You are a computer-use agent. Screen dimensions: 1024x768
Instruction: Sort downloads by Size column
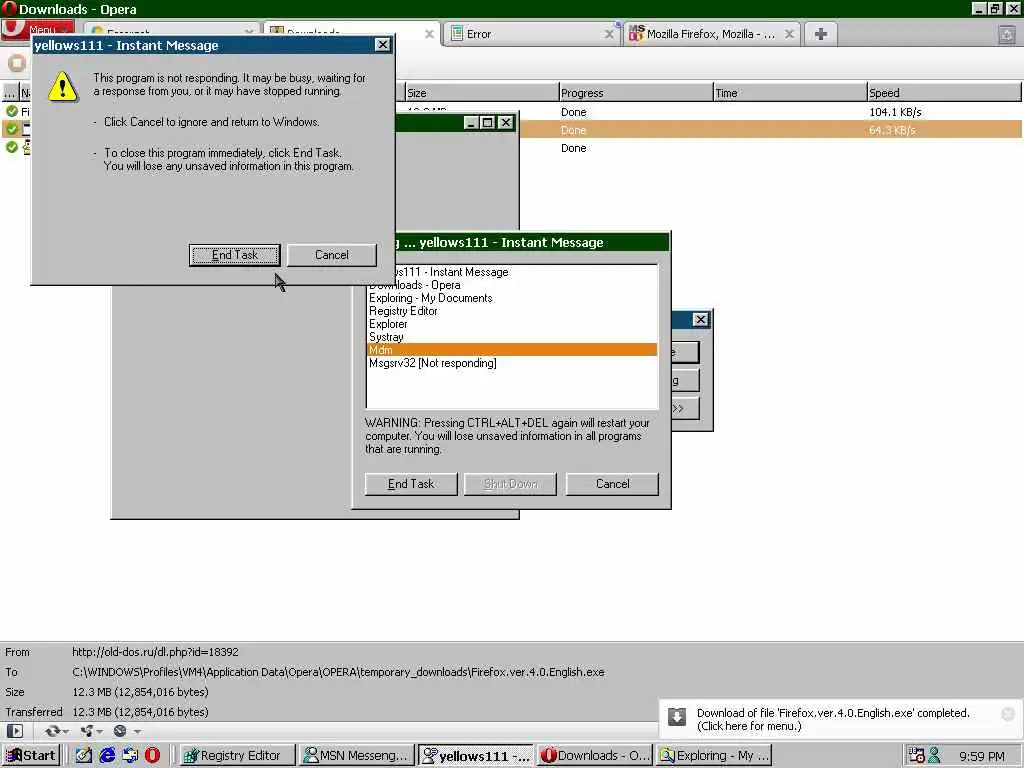point(481,93)
